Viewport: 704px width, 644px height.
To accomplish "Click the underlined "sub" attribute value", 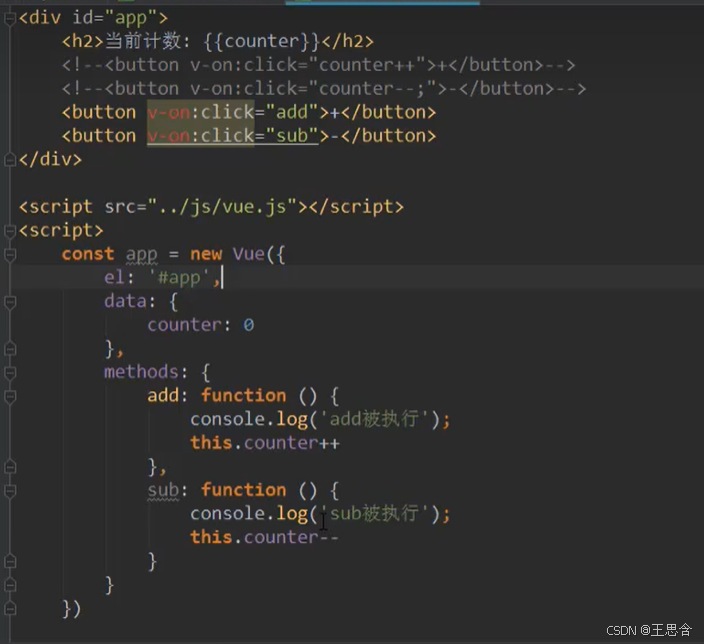I will point(292,136).
